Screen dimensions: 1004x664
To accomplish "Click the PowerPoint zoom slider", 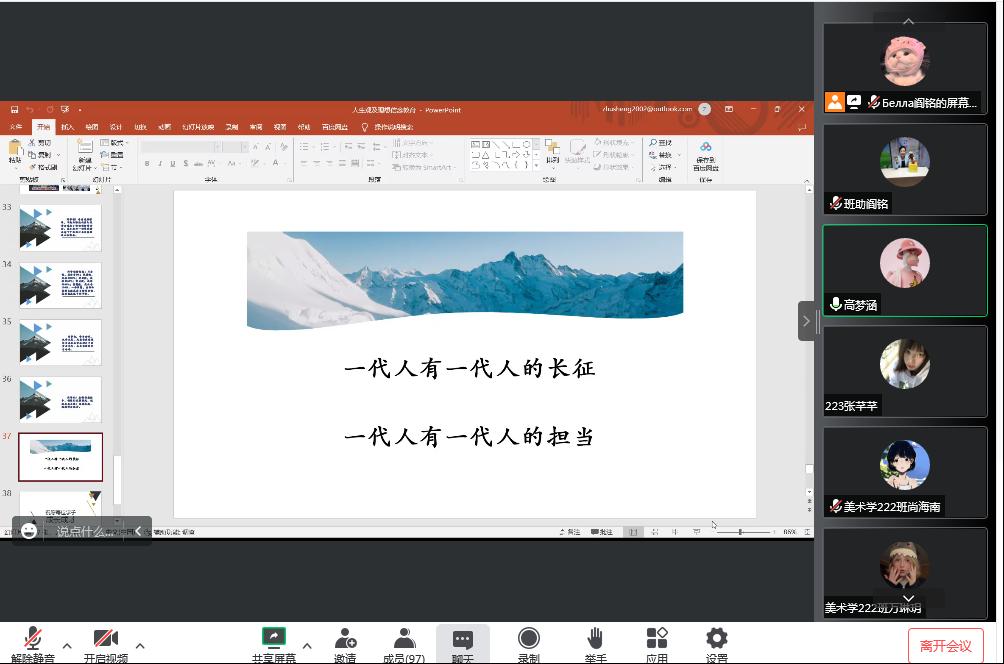I will 740,532.
